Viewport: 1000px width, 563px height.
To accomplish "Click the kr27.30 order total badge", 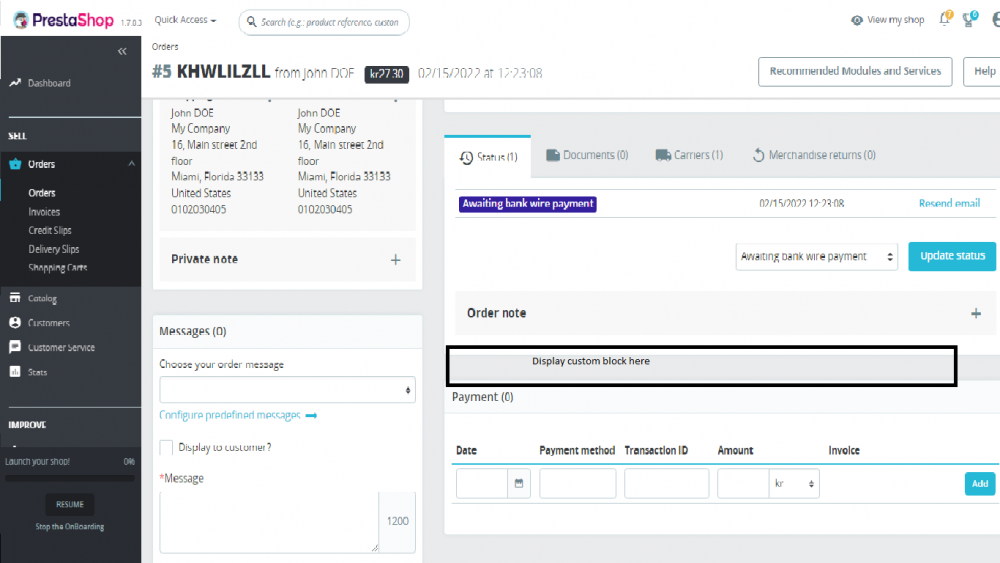I will coord(386,74).
